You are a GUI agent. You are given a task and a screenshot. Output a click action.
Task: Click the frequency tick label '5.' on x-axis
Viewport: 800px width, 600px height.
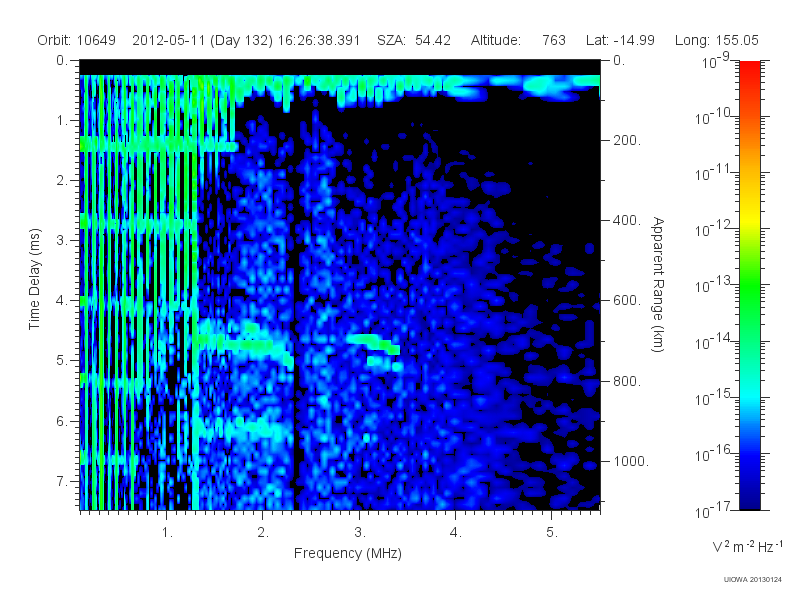tap(552, 533)
